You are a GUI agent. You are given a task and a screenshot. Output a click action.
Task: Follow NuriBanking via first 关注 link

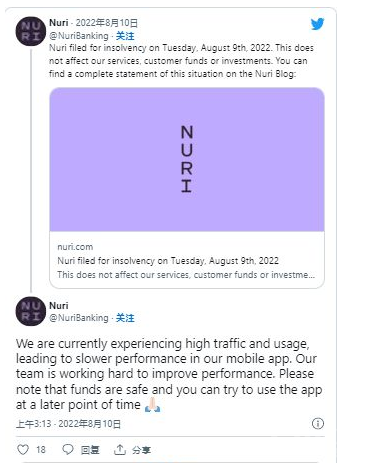click(125, 36)
